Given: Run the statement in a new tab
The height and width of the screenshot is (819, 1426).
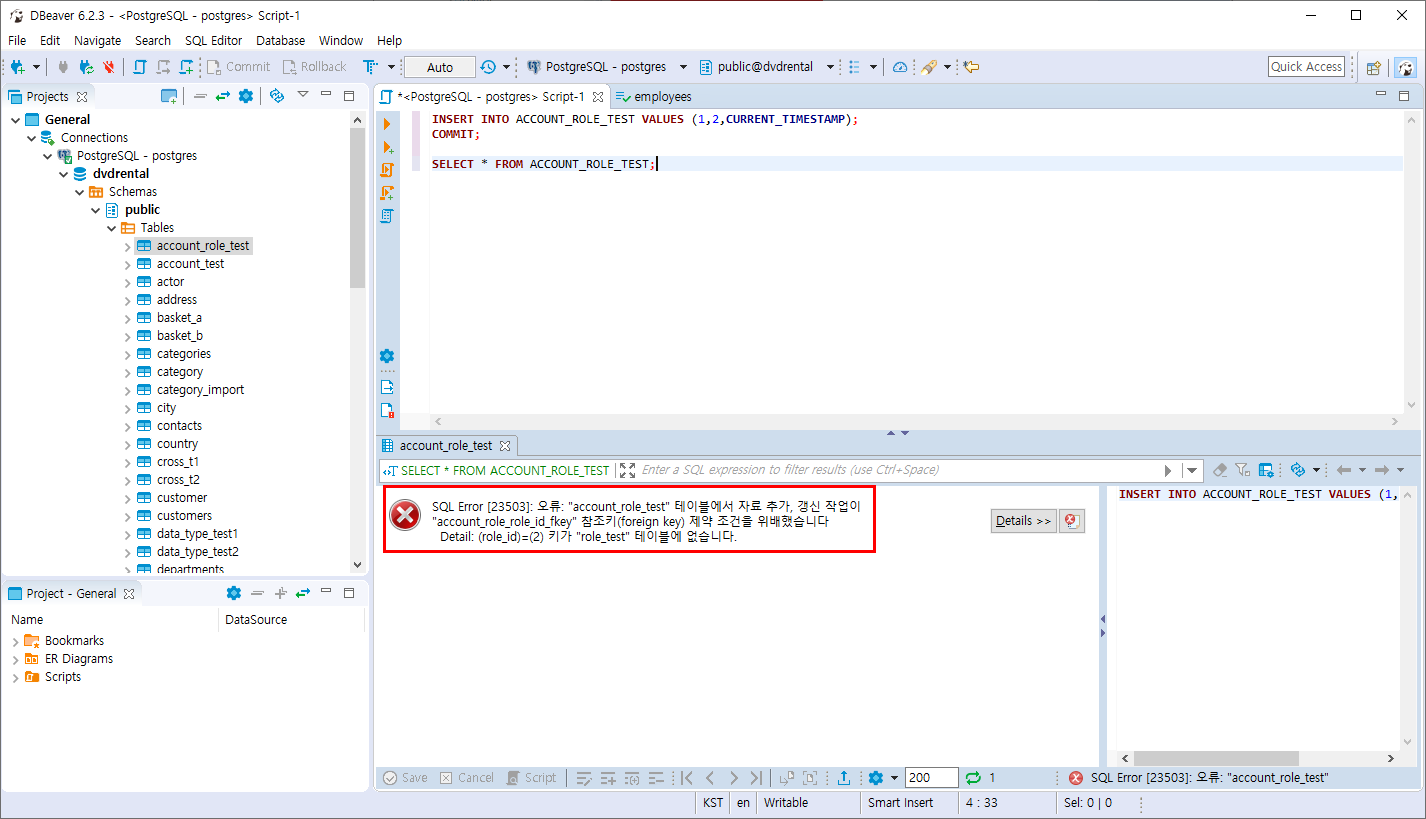Looking at the screenshot, I should click(387, 147).
